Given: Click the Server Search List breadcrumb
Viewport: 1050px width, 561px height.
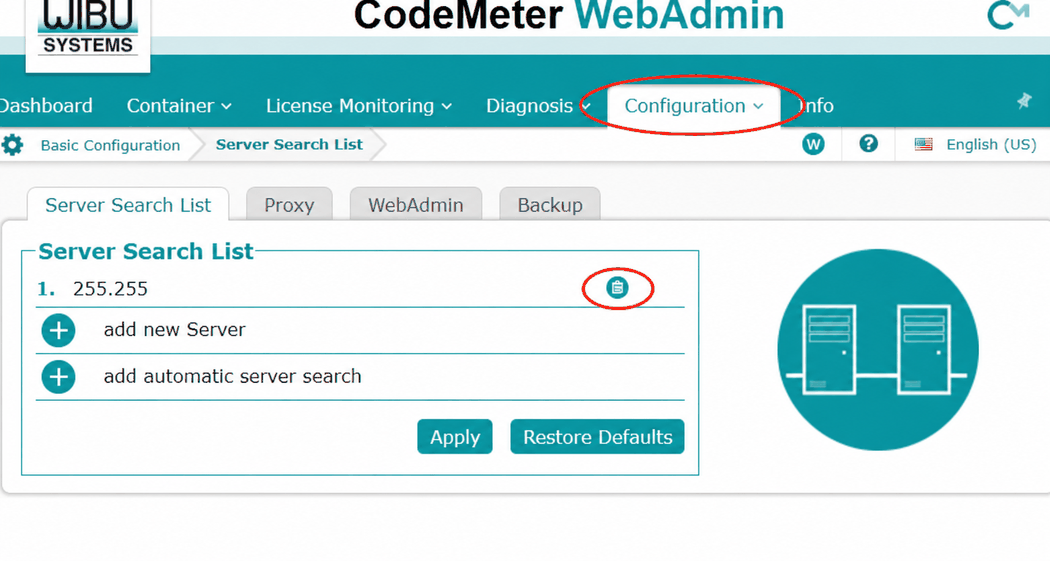Looking at the screenshot, I should 289,145.
